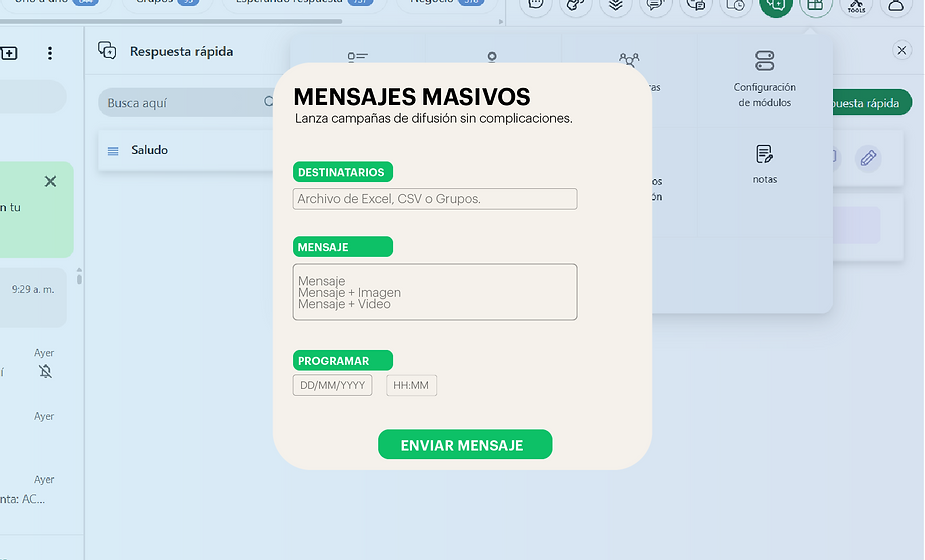Click the Respuesta rápida header icon
The image size is (925, 560).
(107, 51)
